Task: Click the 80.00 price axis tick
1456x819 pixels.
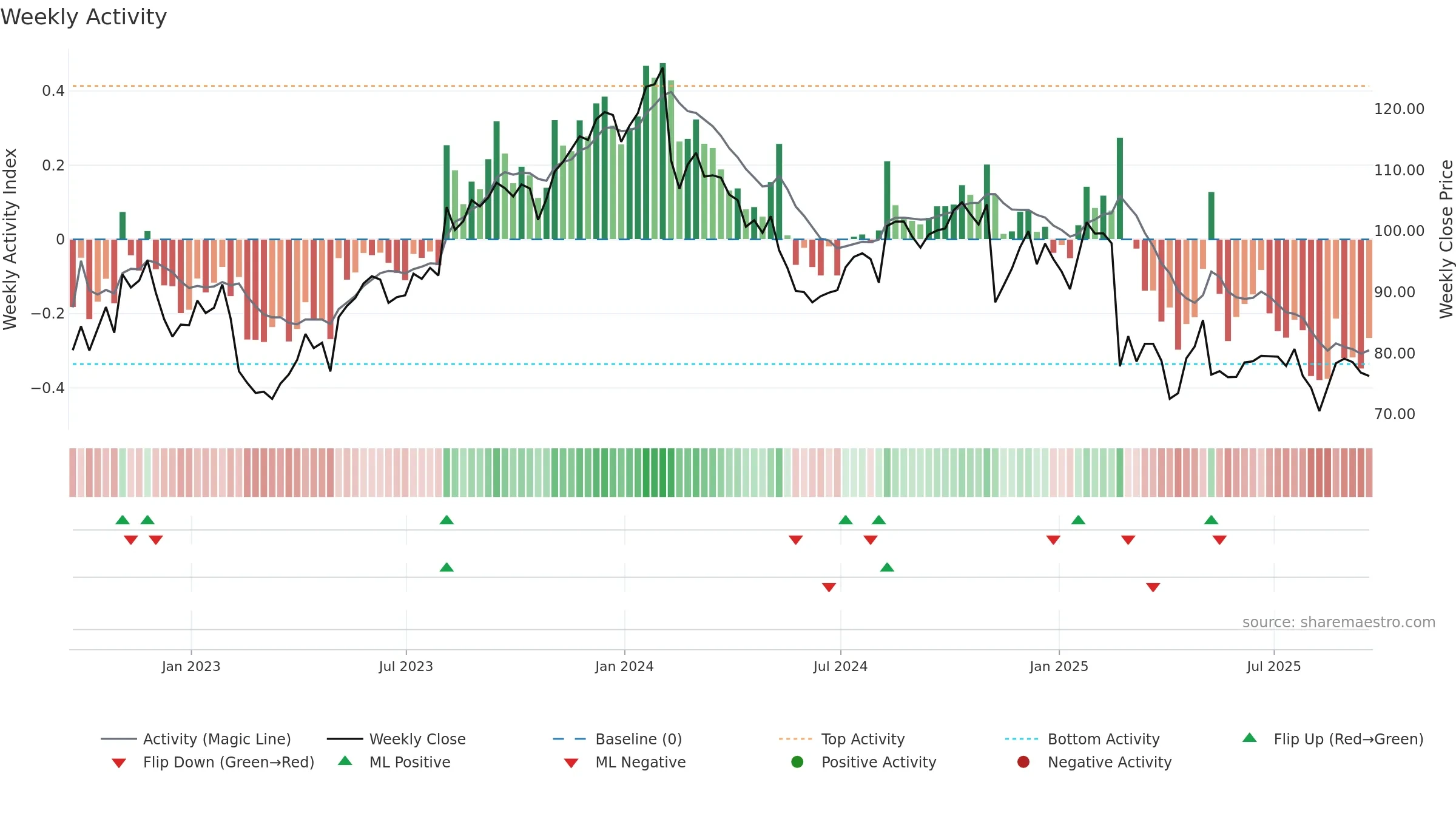Action: [x=1395, y=353]
